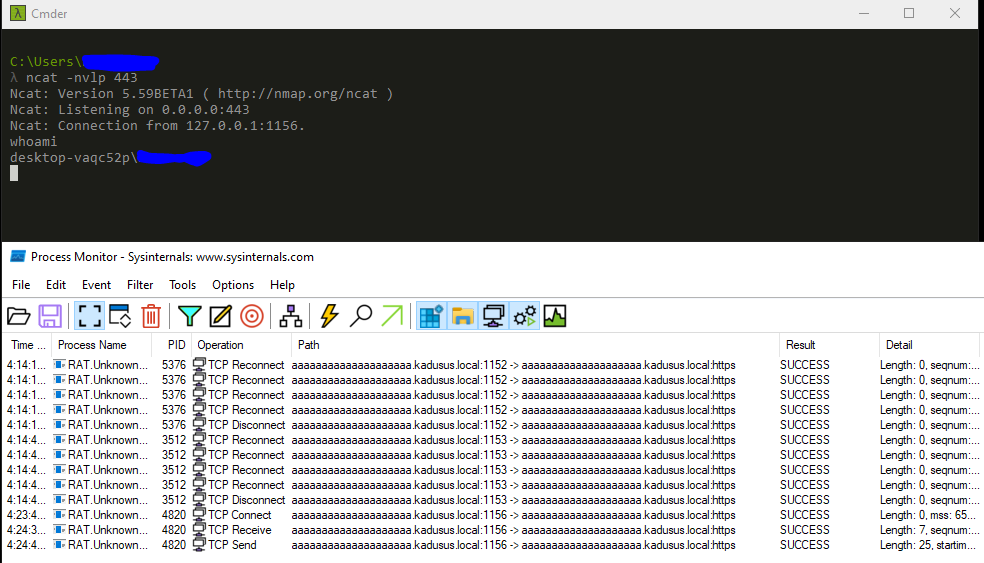Open the Filter funnel dialog

click(x=190, y=316)
